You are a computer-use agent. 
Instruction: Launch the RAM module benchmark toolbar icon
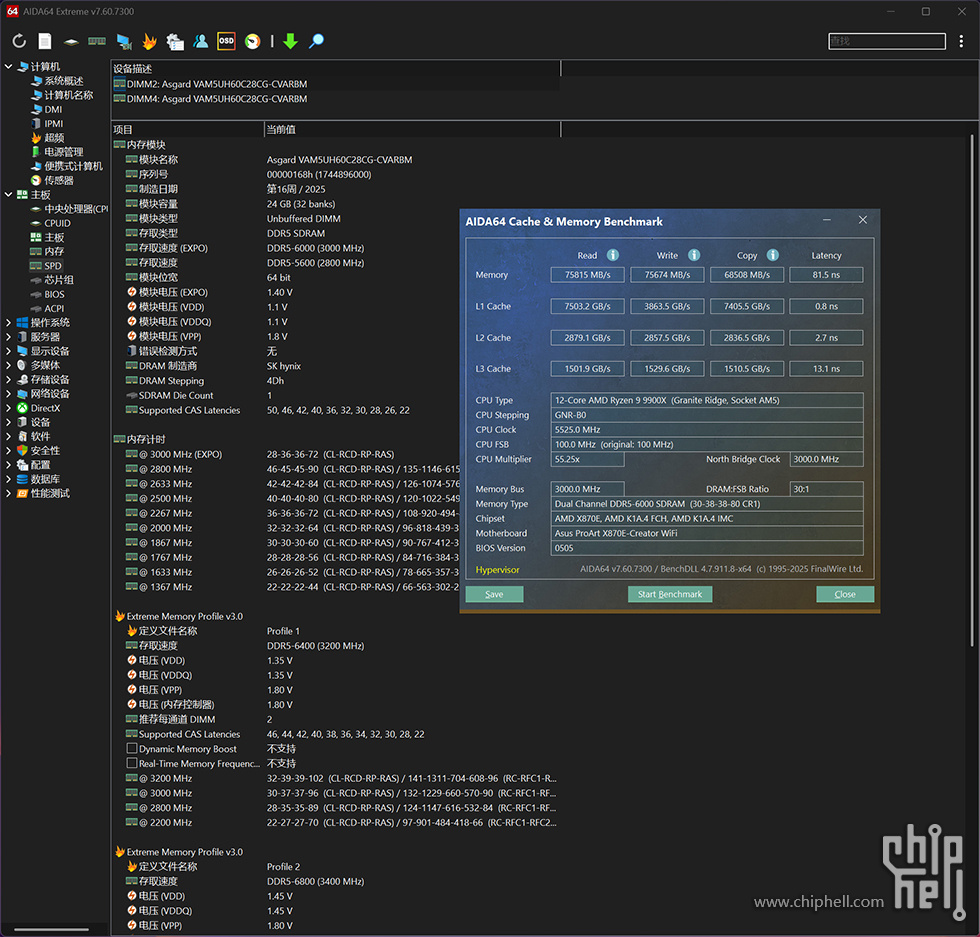(97, 41)
